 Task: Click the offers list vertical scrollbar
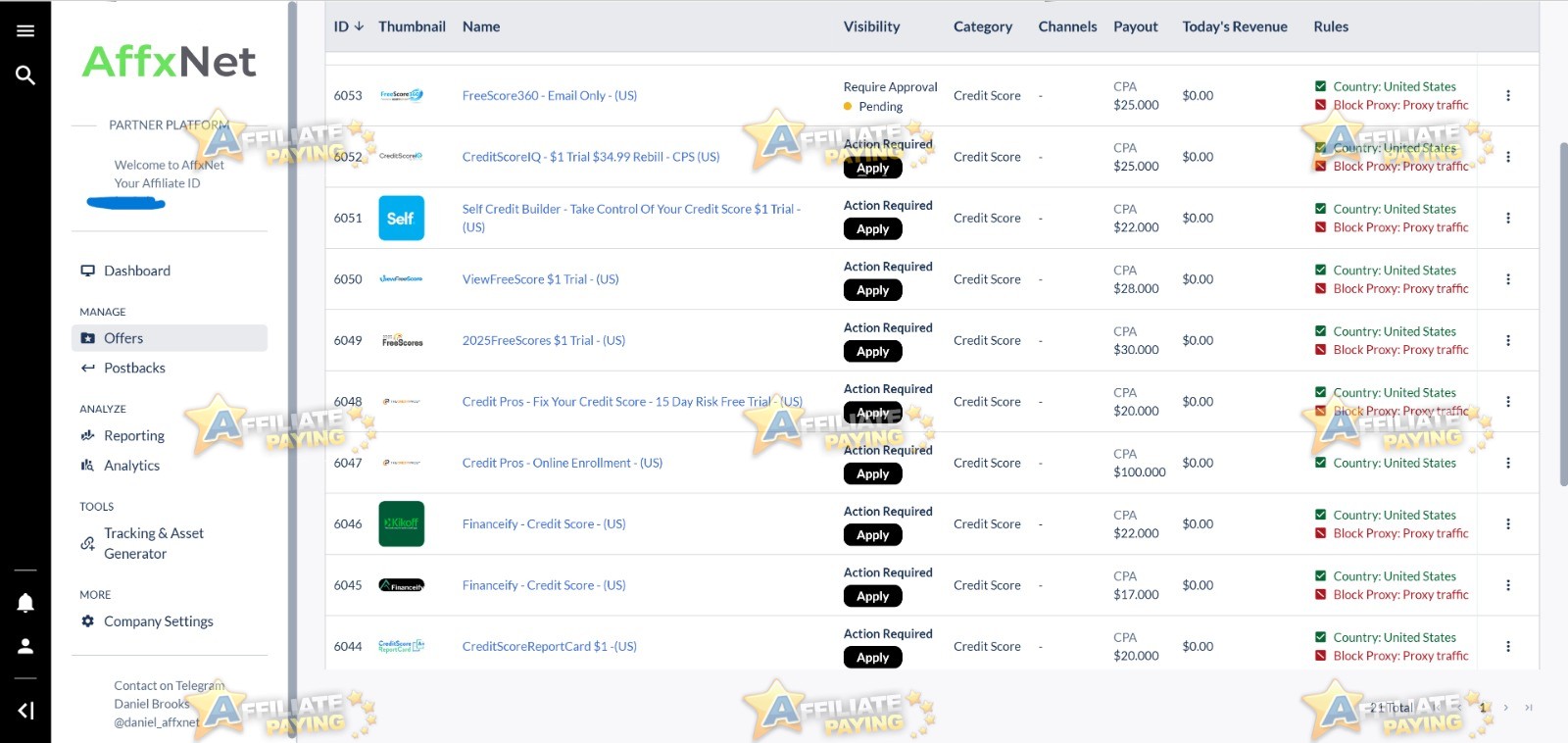[1563, 314]
